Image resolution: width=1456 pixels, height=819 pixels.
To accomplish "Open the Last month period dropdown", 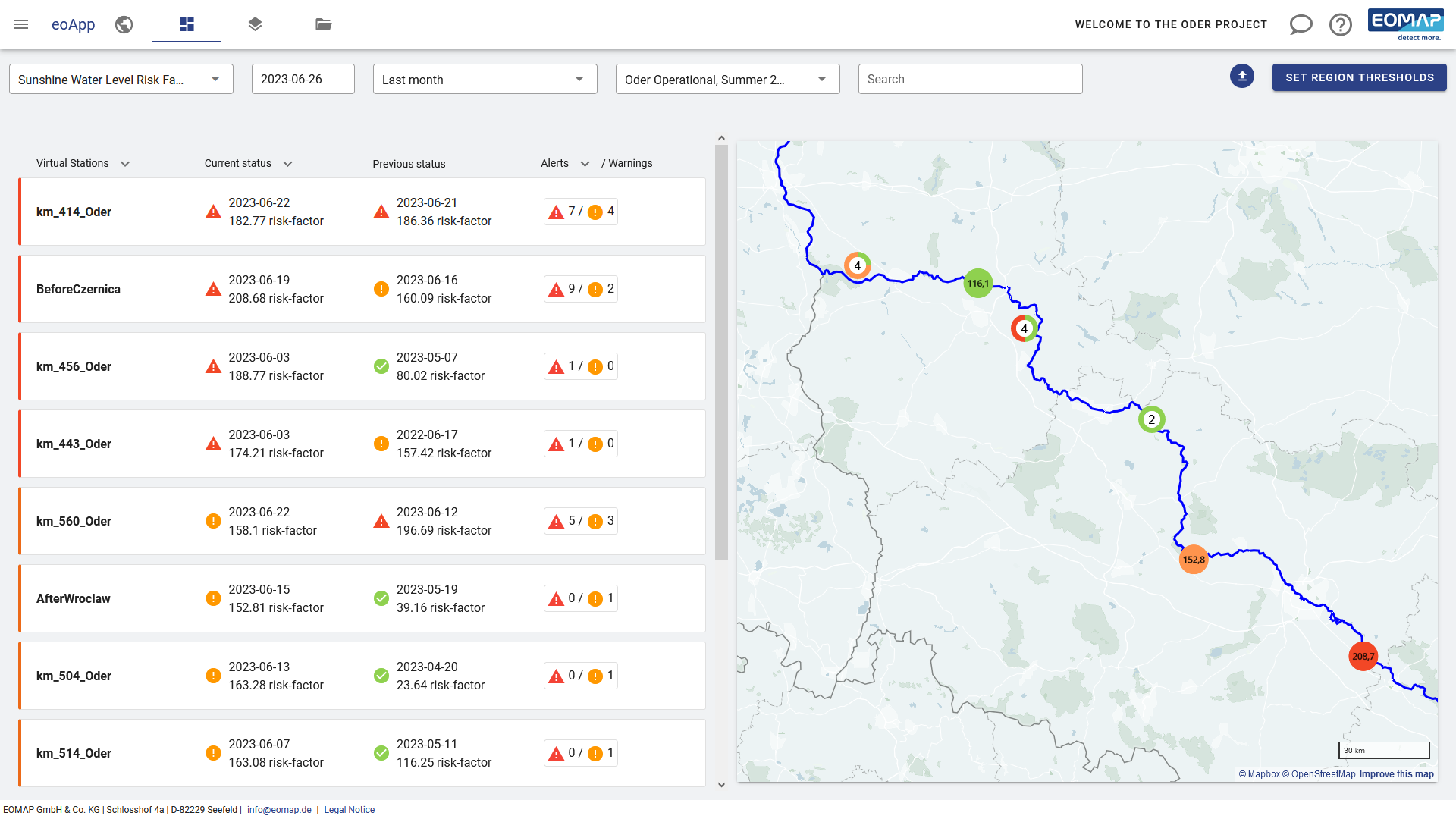I will pos(485,80).
